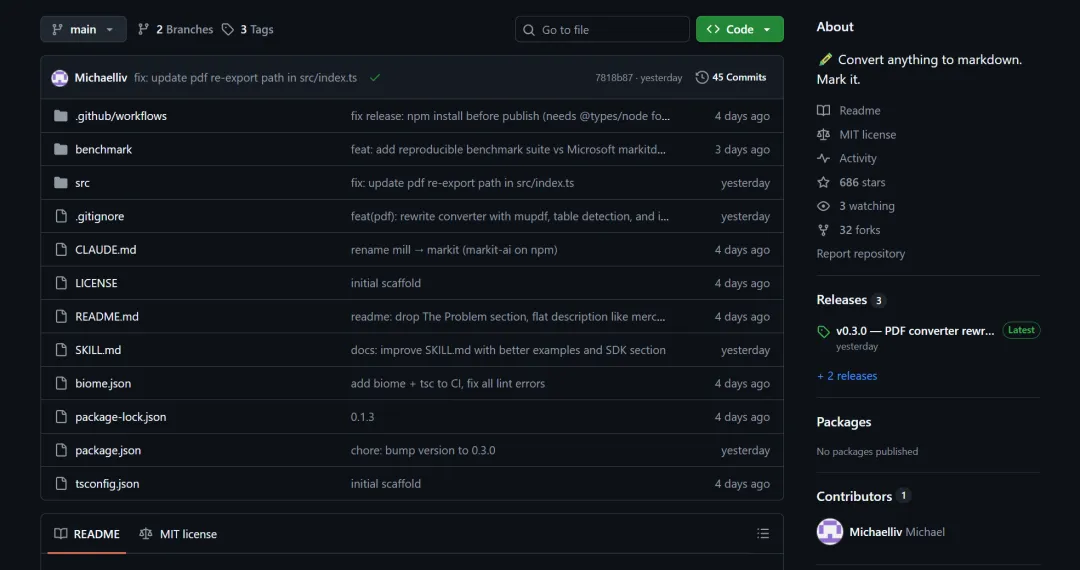Click the Michaelliv avatar in commit bar
The width and height of the screenshot is (1080, 570).
[x=60, y=78]
